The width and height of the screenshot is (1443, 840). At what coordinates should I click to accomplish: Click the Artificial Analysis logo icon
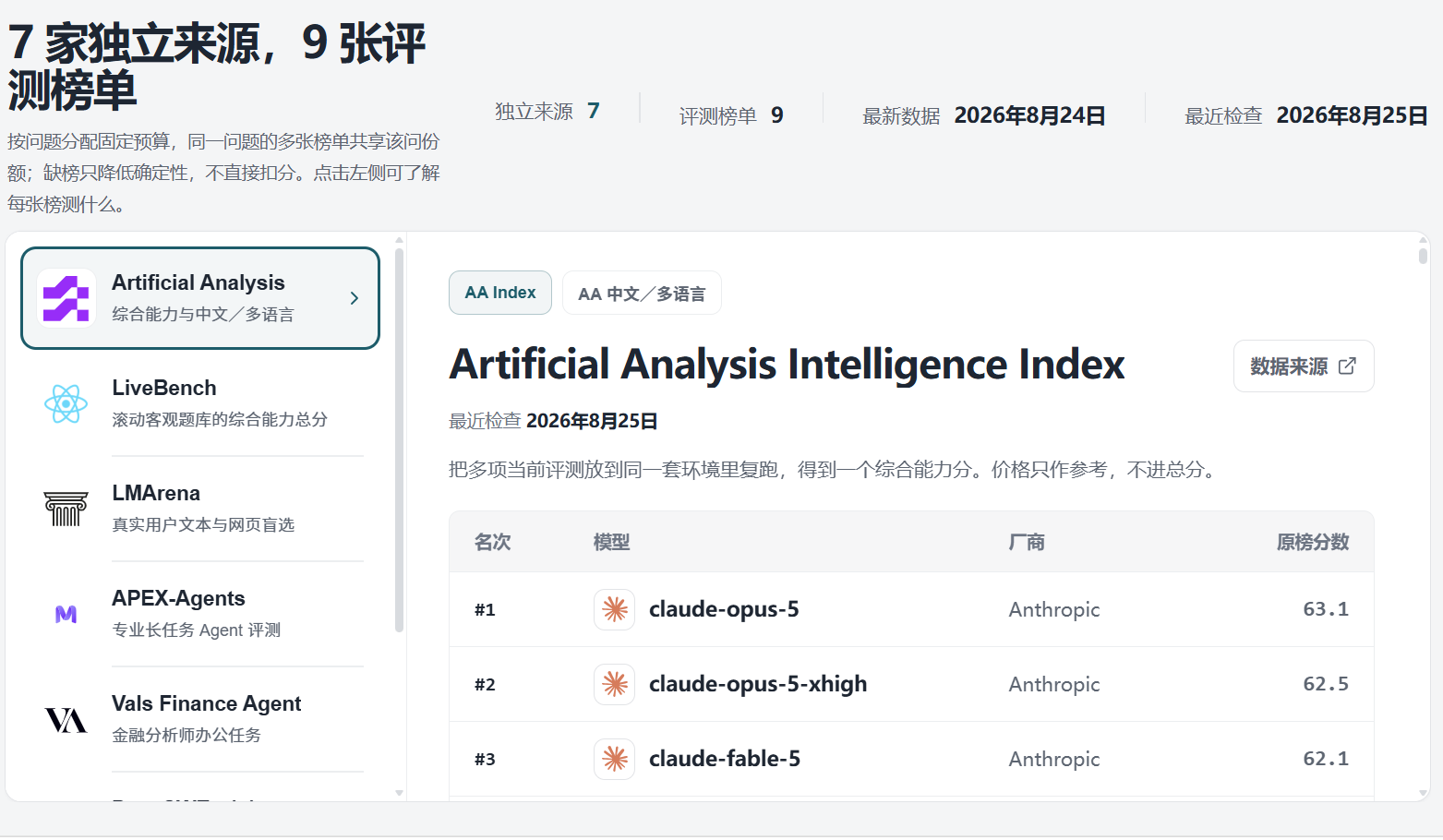66,298
